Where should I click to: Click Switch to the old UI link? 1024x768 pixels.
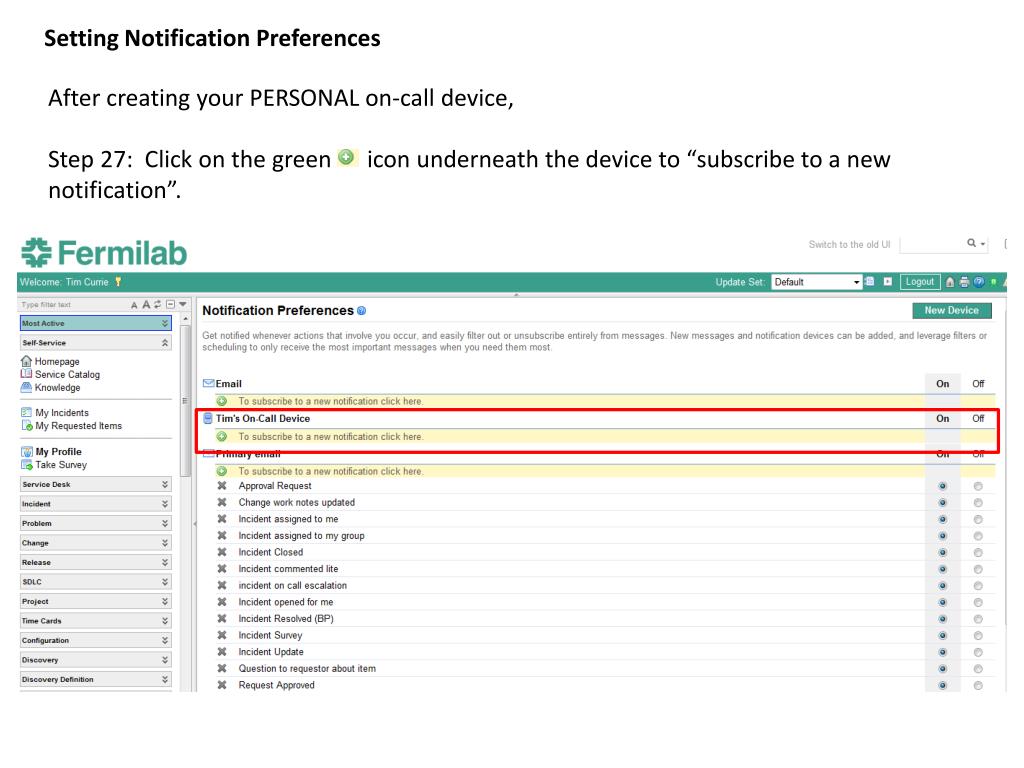[x=849, y=244]
